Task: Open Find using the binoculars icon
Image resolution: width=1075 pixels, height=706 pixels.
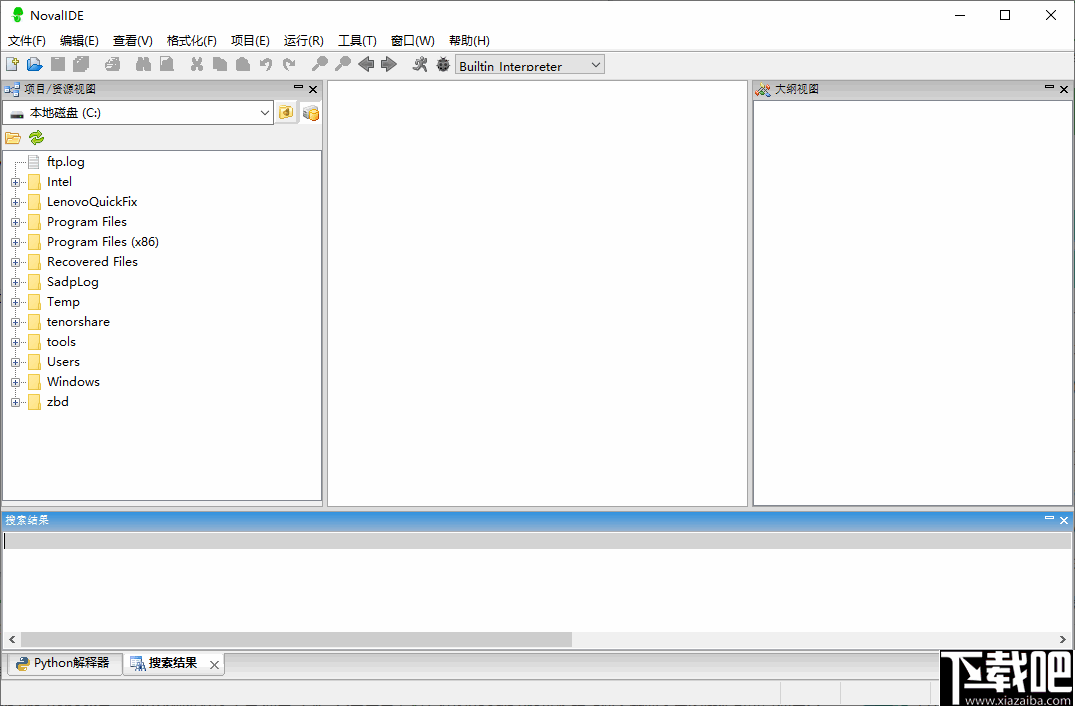Action: [143, 64]
